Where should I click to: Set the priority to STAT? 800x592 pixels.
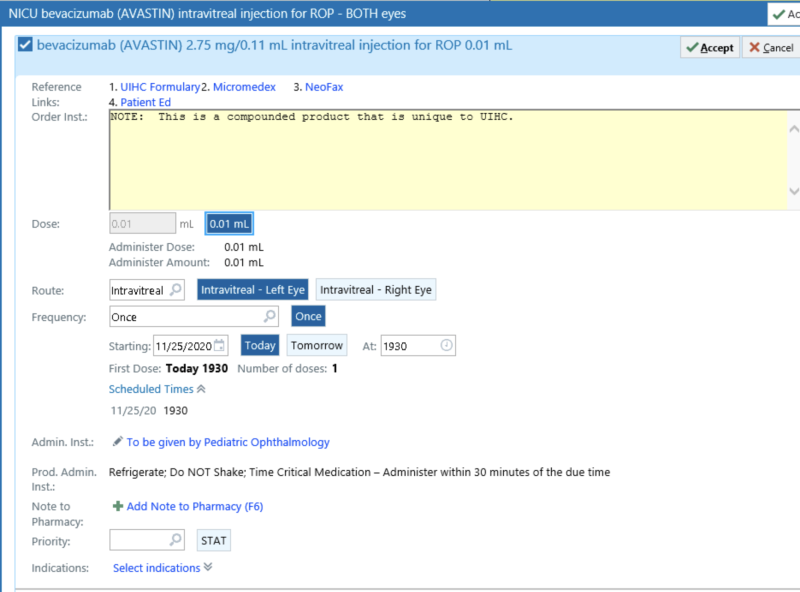click(x=214, y=540)
